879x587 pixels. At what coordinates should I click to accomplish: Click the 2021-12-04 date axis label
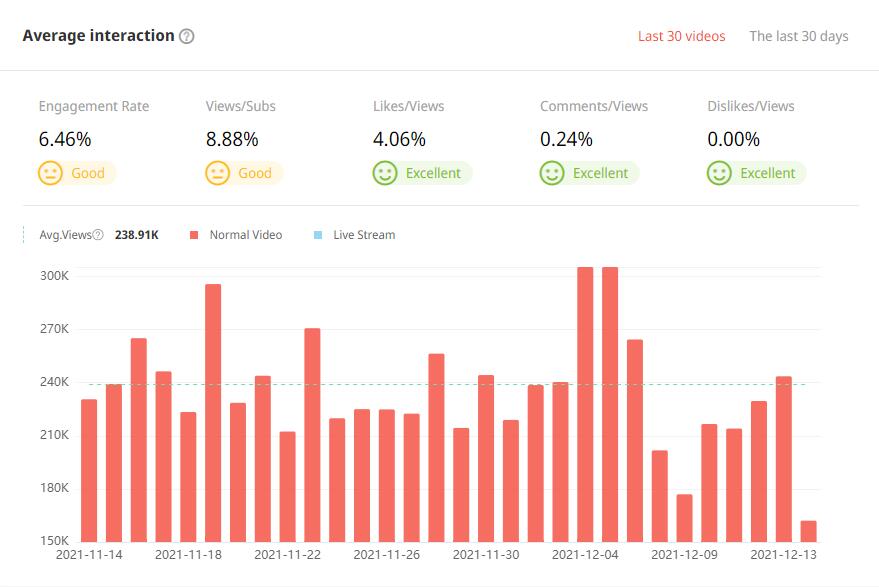click(x=585, y=553)
